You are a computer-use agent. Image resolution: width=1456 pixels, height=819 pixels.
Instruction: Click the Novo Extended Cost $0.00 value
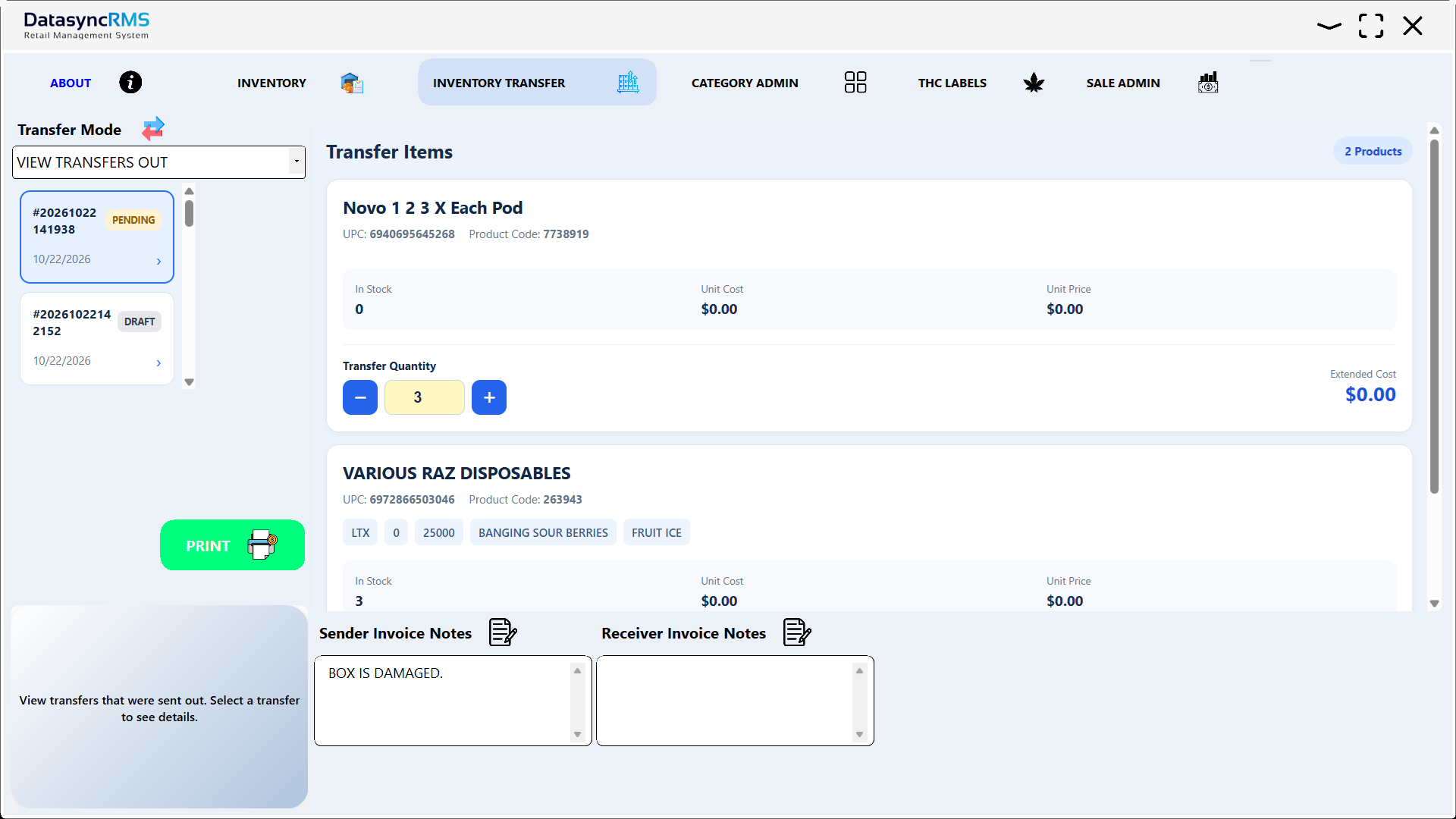coord(1370,394)
